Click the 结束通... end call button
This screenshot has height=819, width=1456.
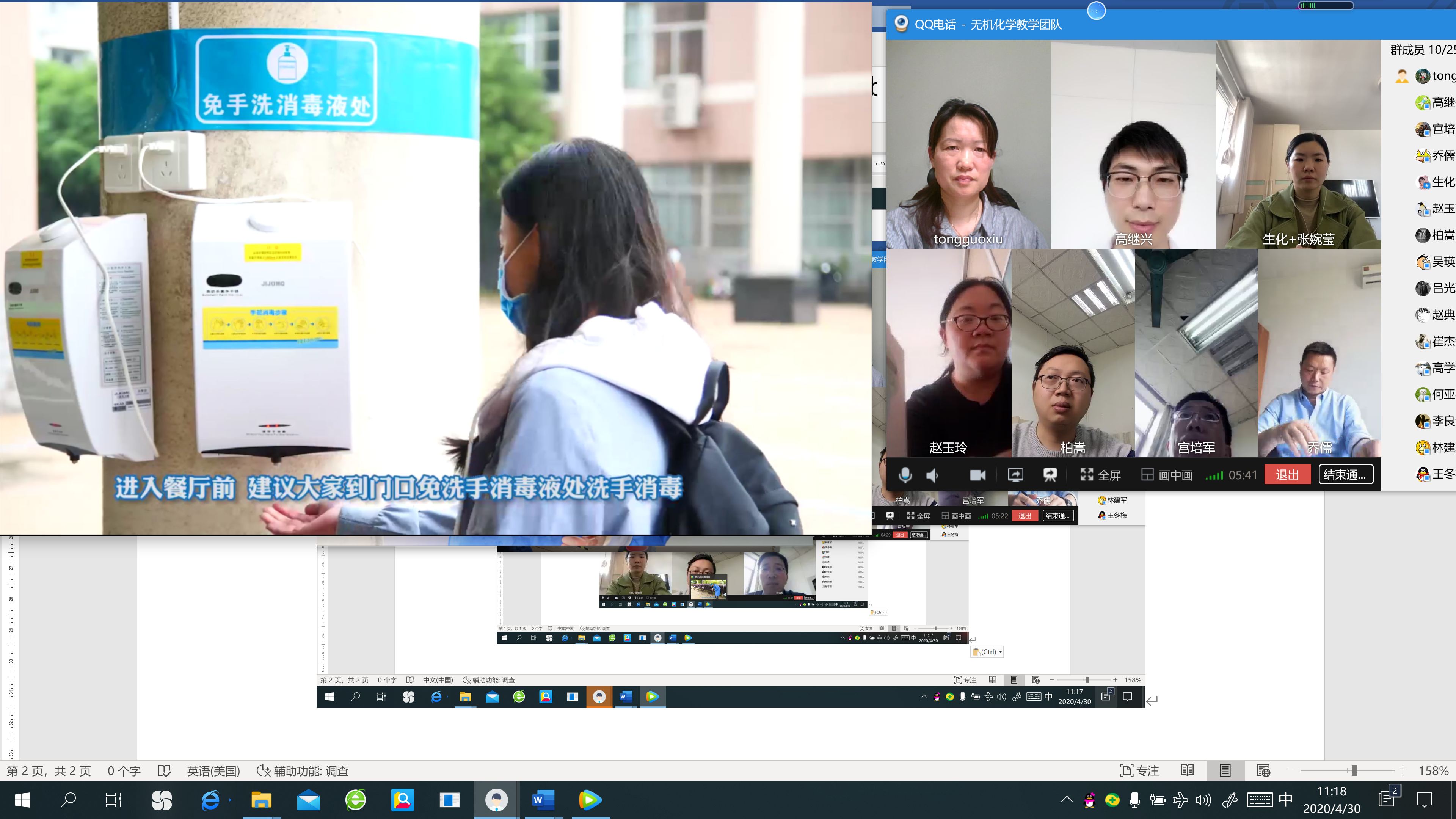pyautogui.click(x=1345, y=475)
